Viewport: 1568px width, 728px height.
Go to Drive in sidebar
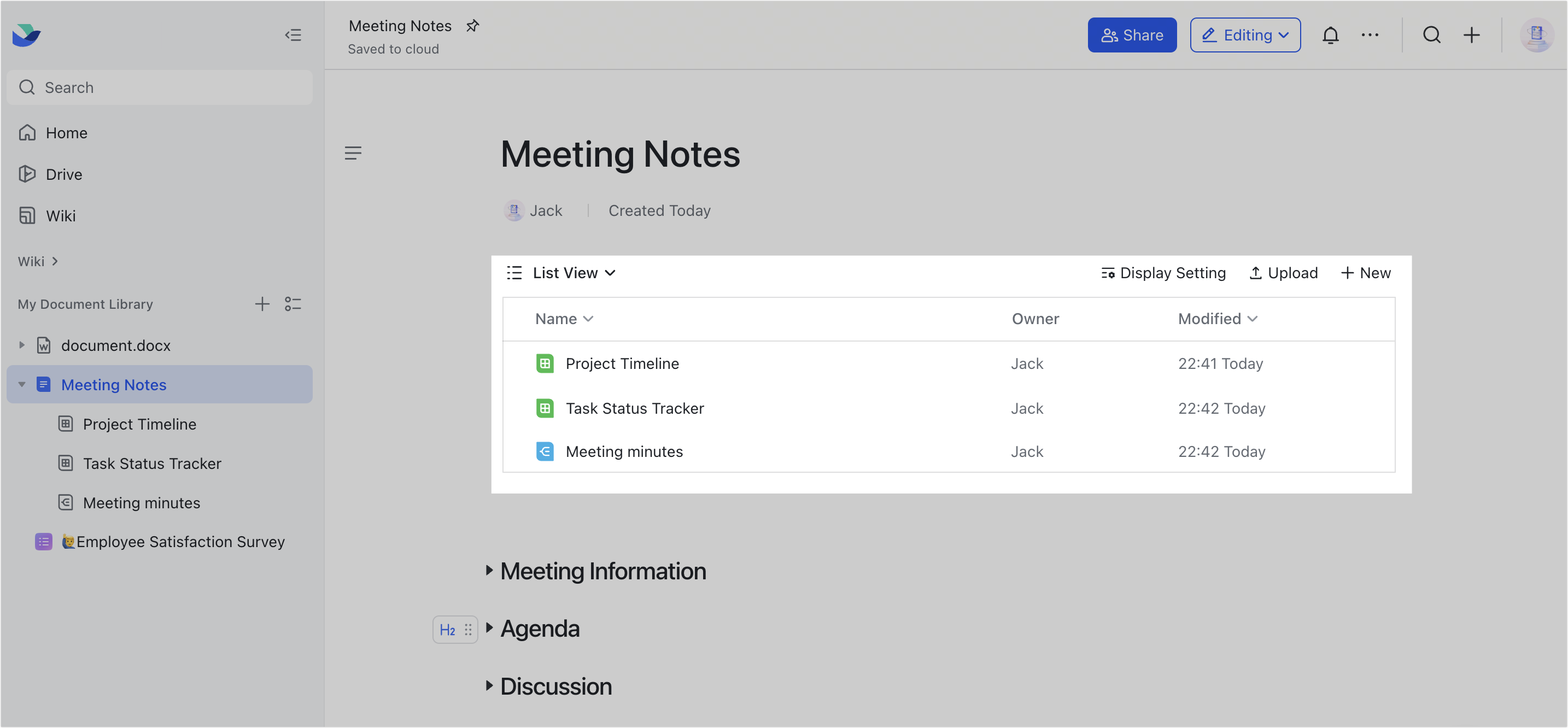pos(63,175)
